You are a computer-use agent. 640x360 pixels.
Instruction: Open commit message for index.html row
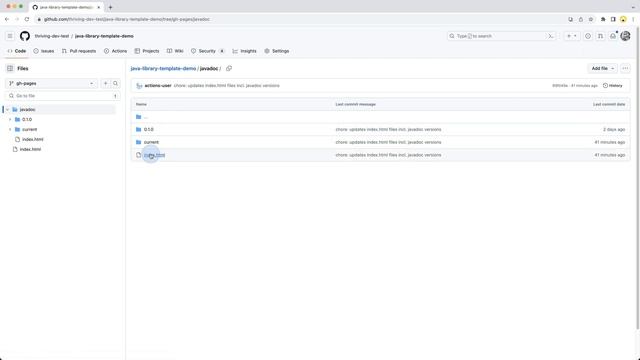tap(388, 155)
